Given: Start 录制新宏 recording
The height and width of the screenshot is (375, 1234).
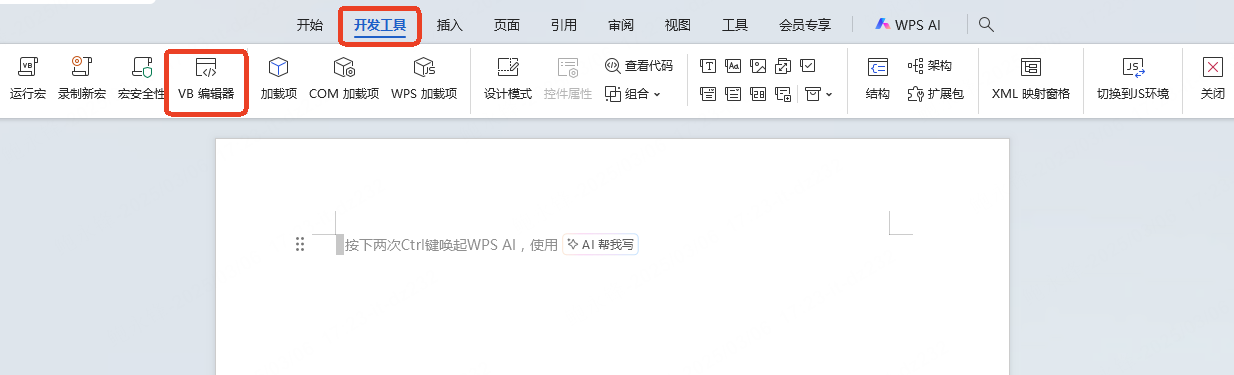Looking at the screenshot, I should 81,80.
